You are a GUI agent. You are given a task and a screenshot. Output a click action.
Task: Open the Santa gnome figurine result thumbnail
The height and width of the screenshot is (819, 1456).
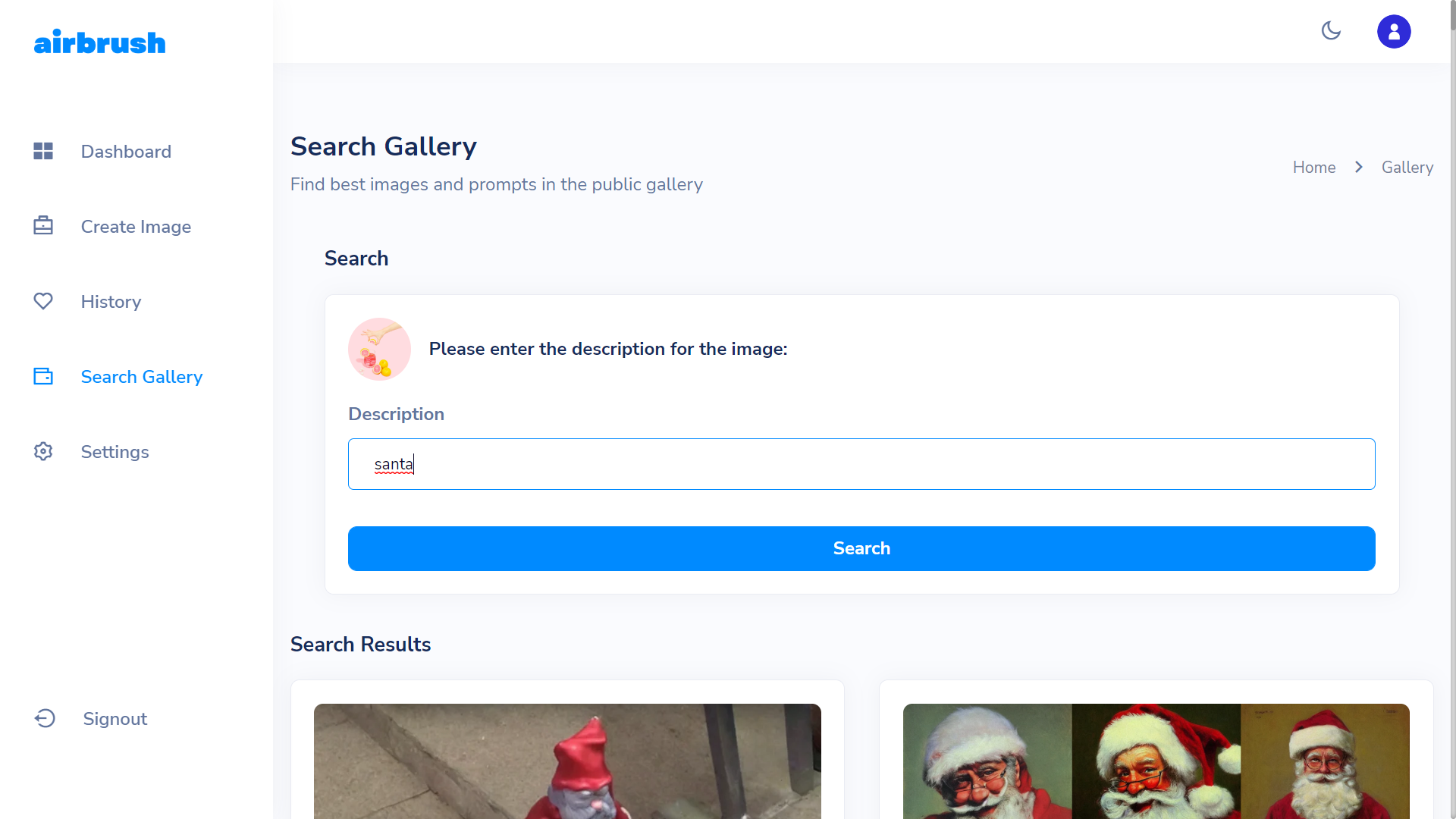pyautogui.click(x=567, y=761)
